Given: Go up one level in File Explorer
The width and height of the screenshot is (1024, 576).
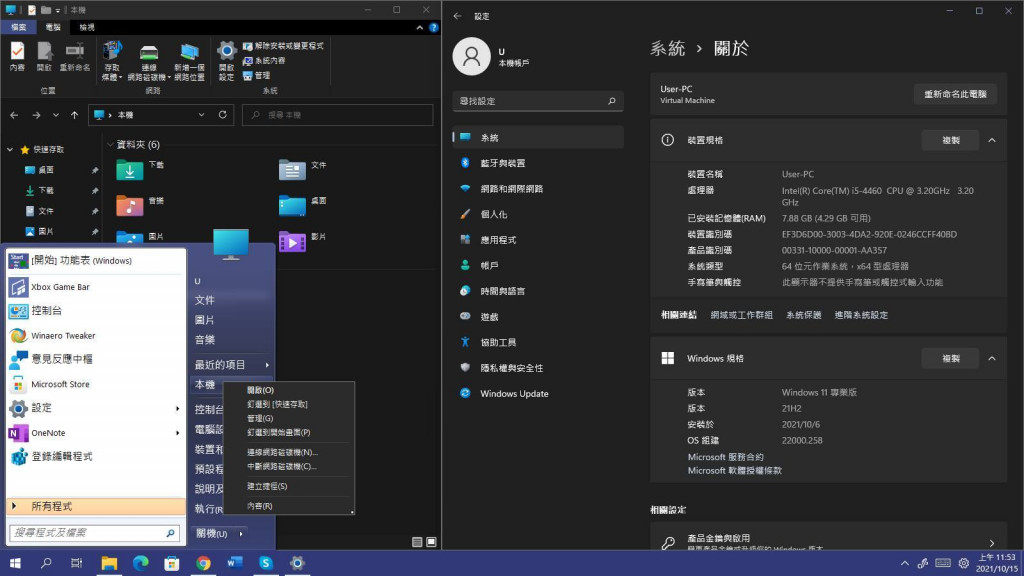Looking at the screenshot, I should point(74,115).
